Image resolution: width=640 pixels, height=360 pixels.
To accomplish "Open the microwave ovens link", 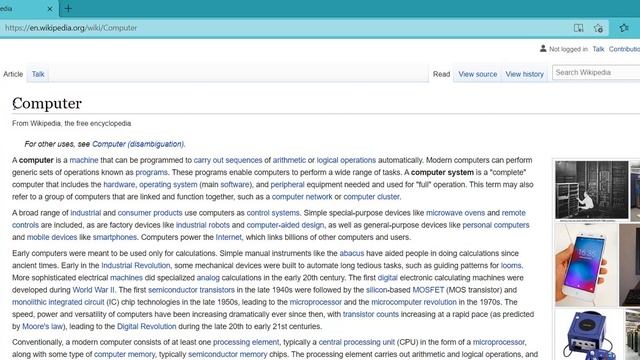I will pos(456,213).
